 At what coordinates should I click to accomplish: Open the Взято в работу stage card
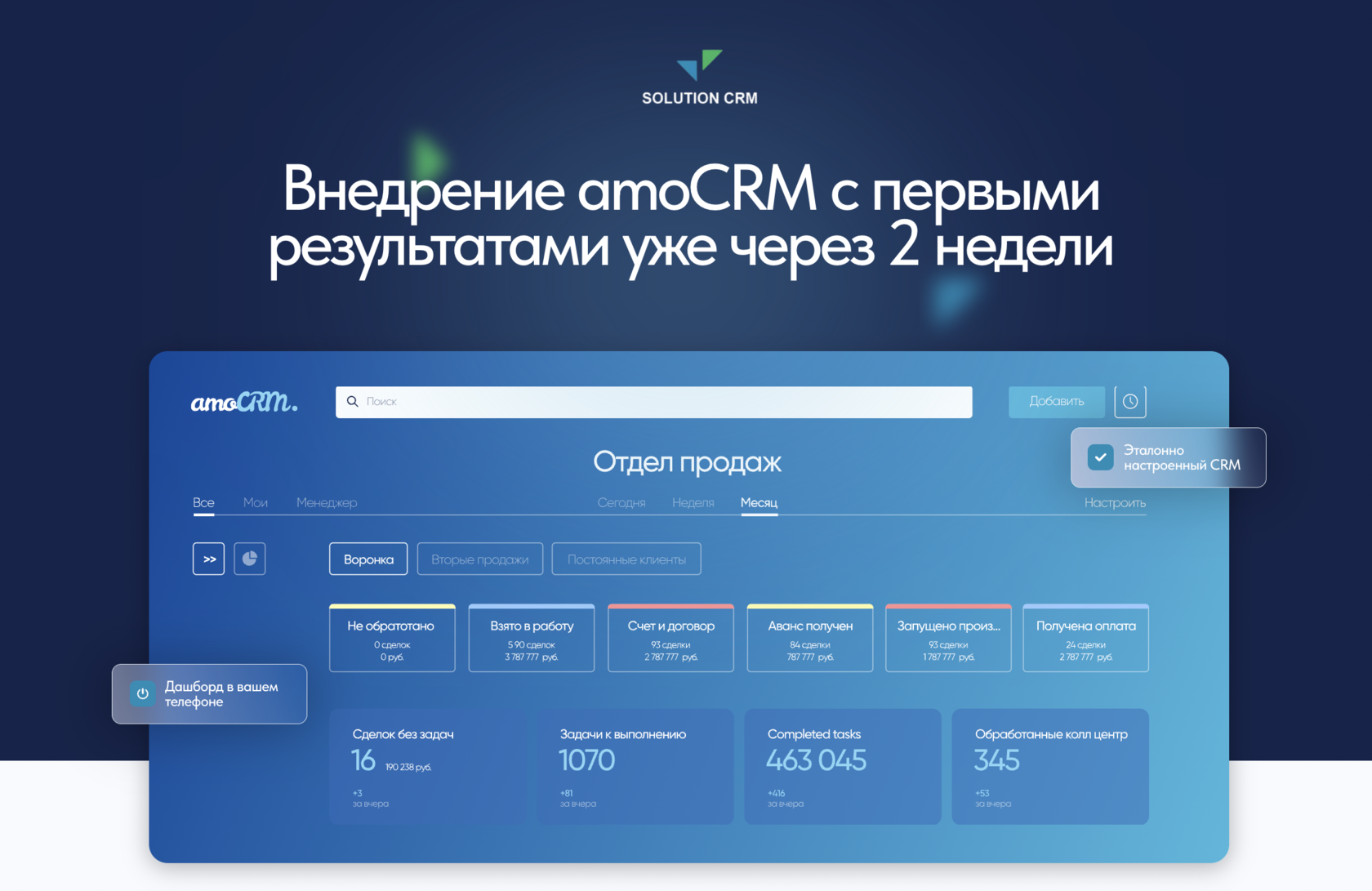[x=532, y=639]
